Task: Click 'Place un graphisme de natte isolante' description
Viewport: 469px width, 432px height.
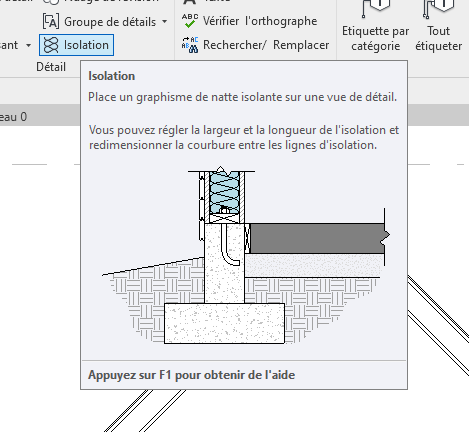Action: 243,97
